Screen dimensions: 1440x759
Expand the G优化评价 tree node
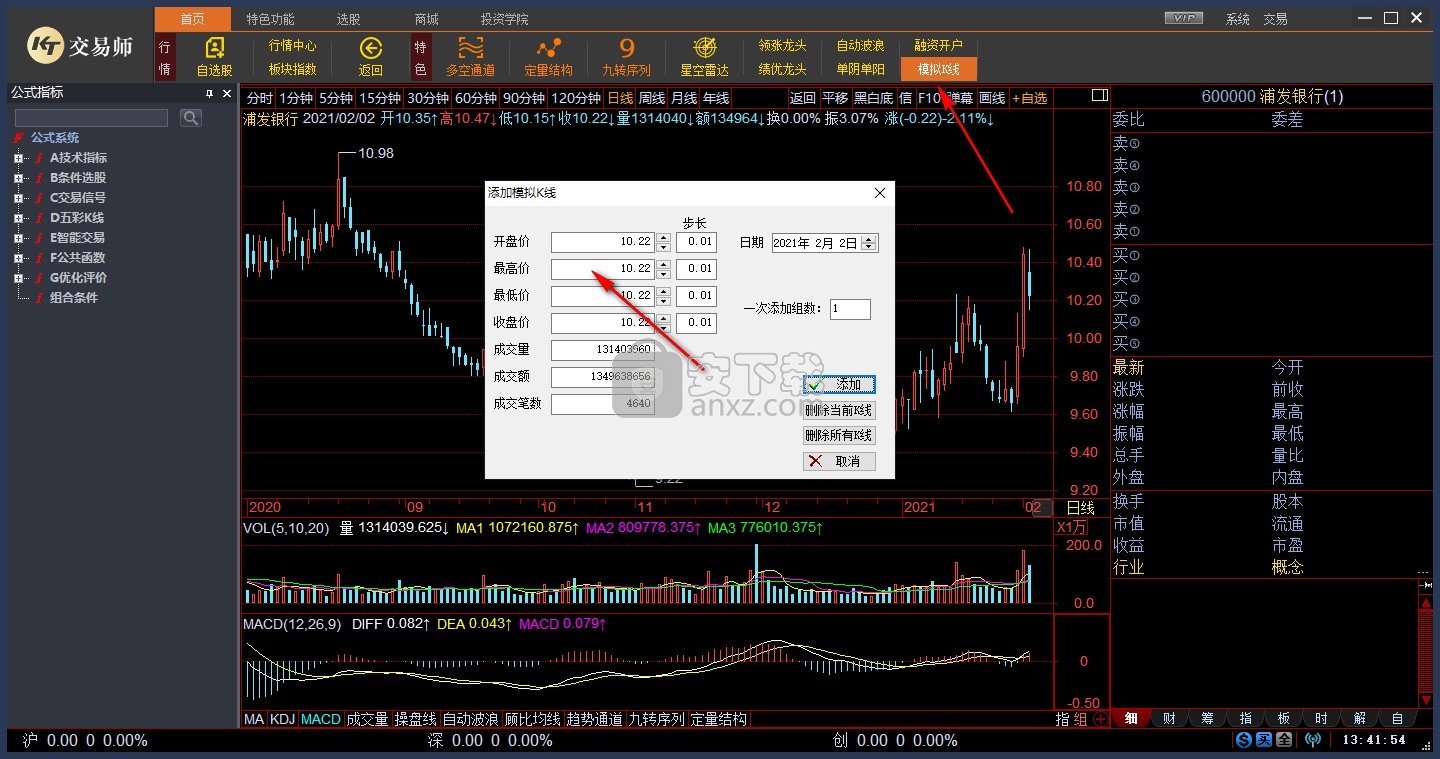click(18, 278)
